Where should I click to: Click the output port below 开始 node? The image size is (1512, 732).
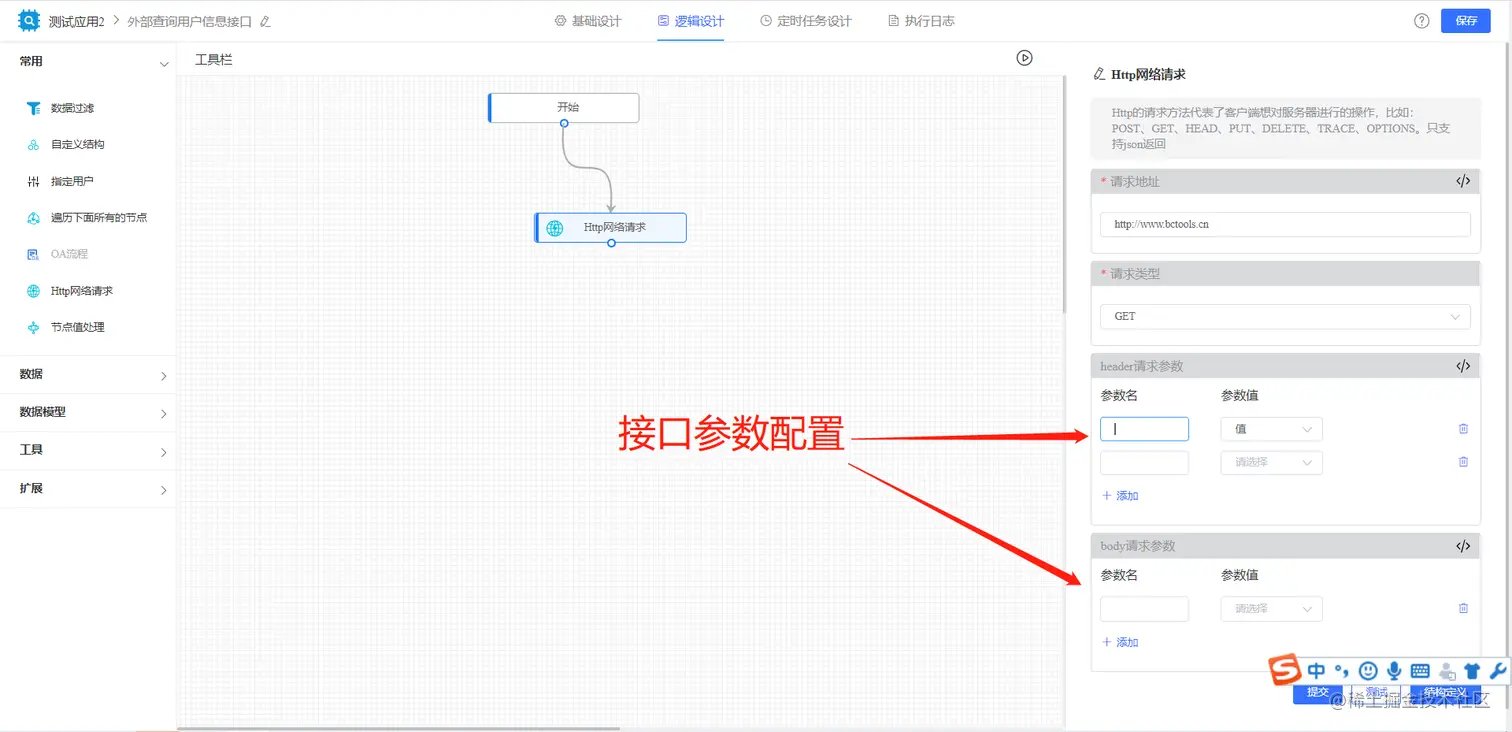tap(564, 123)
